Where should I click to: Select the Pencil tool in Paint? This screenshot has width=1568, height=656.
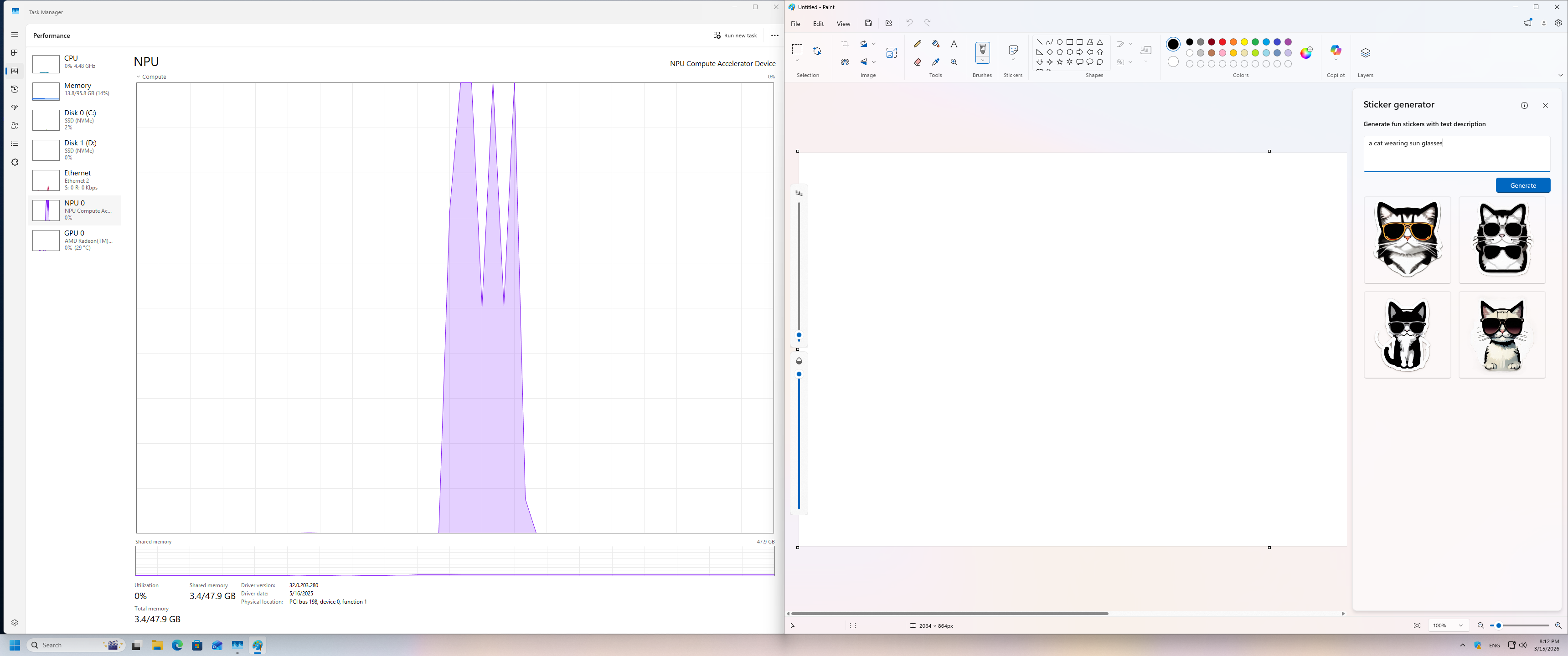[x=917, y=44]
